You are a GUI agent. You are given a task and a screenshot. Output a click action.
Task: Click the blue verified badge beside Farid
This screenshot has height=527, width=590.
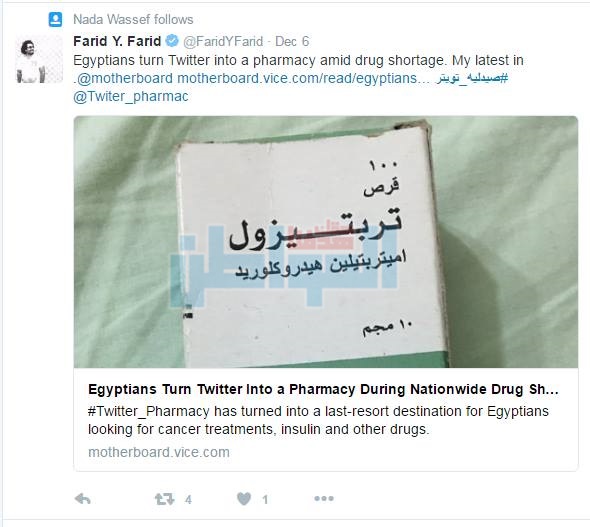[x=172, y=41]
